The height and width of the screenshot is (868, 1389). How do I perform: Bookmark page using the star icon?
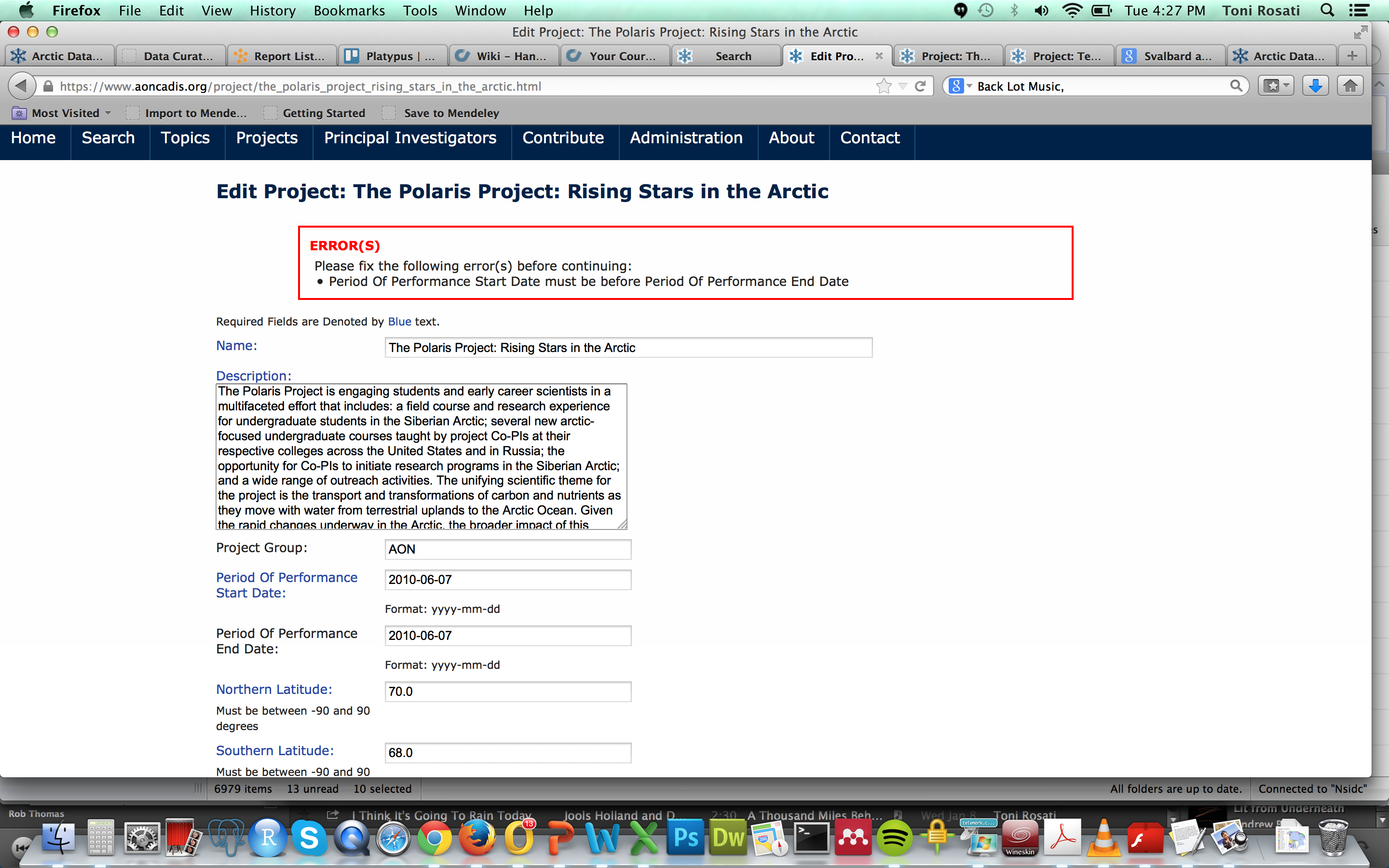[884, 86]
